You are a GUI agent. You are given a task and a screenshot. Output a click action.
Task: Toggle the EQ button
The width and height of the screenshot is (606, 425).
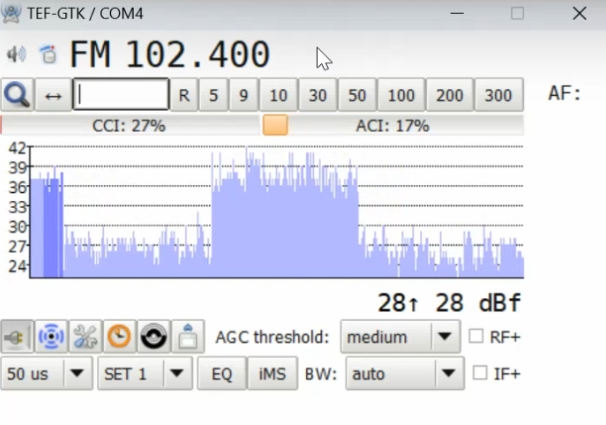tap(222, 373)
